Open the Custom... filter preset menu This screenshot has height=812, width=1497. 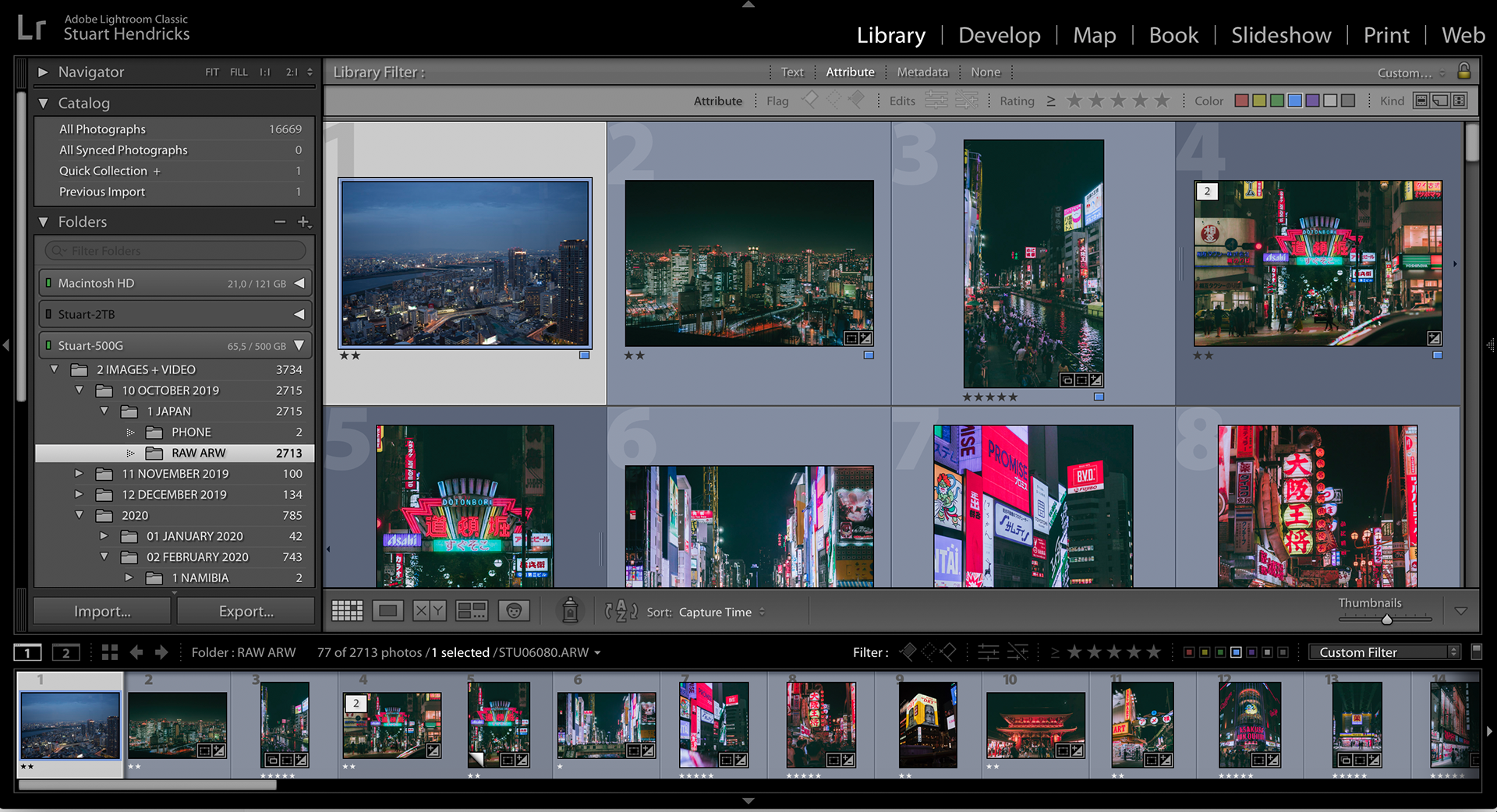point(1411,72)
